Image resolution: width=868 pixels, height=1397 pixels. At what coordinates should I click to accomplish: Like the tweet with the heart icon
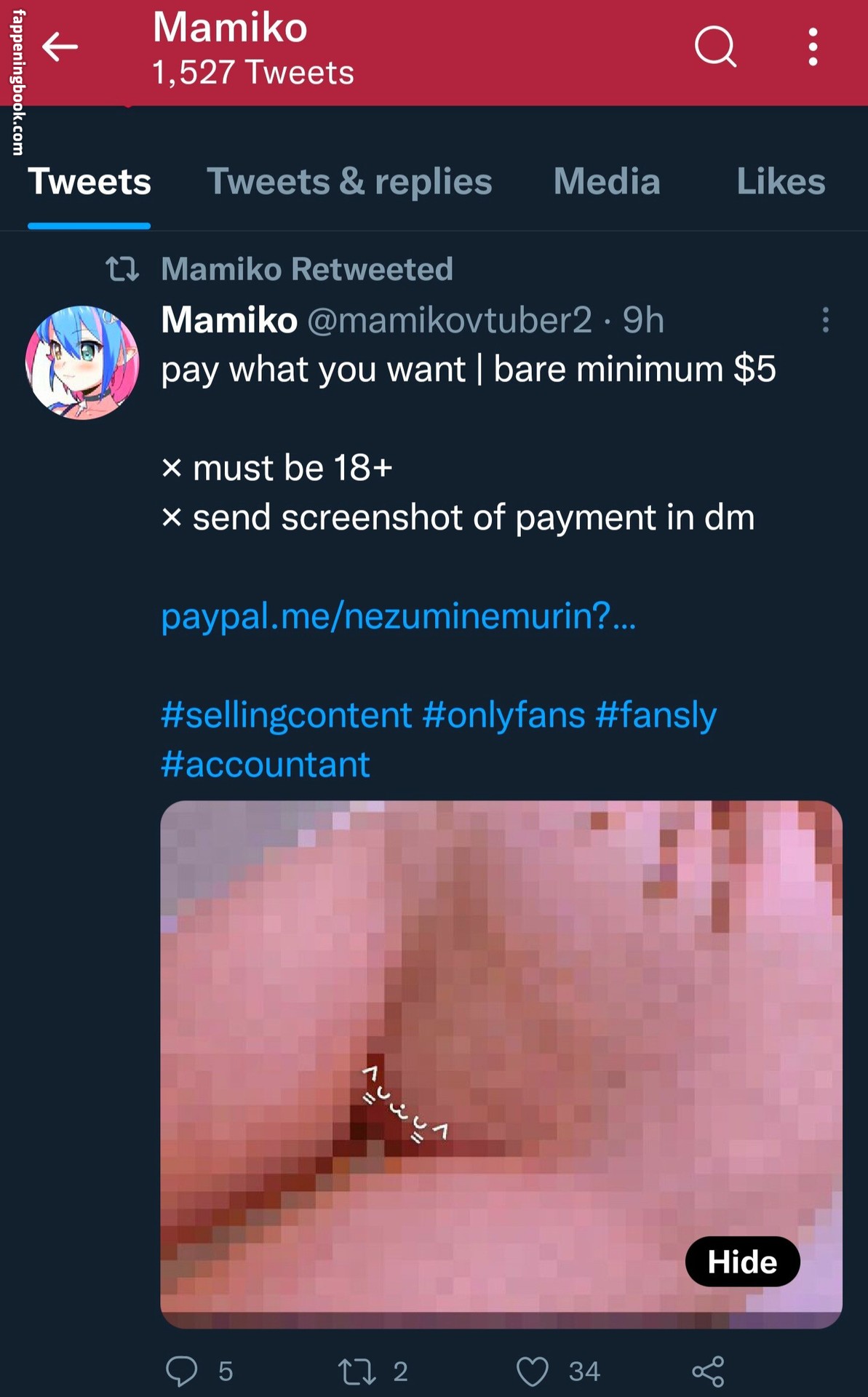pos(532,1372)
